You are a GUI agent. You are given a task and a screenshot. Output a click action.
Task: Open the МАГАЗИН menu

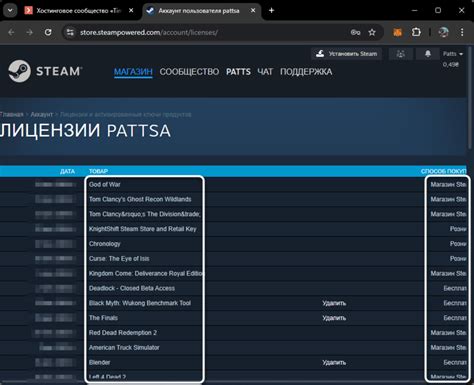pos(133,72)
